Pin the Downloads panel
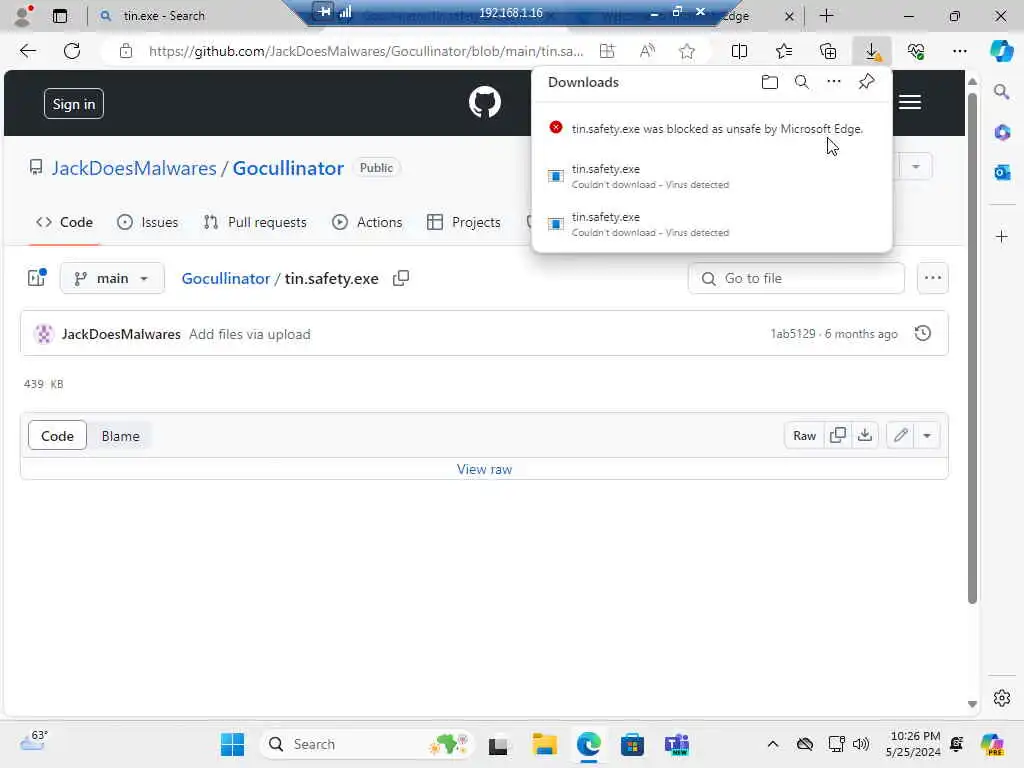The width and height of the screenshot is (1024, 768). [866, 82]
